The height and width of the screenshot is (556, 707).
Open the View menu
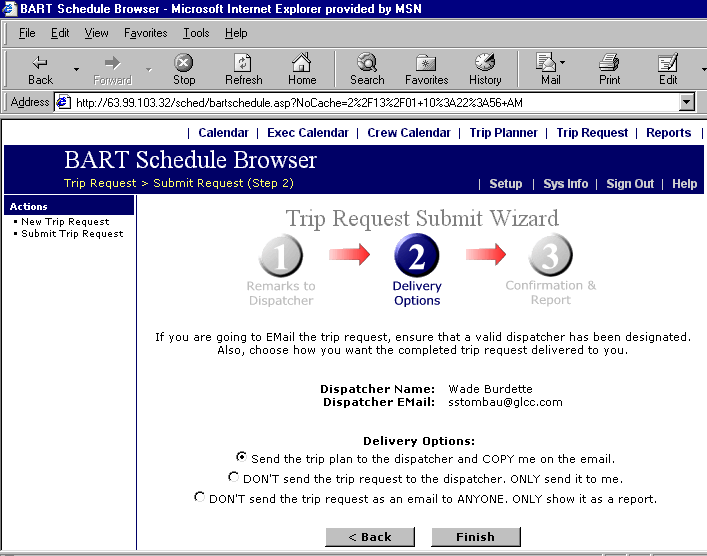click(96, 33)
